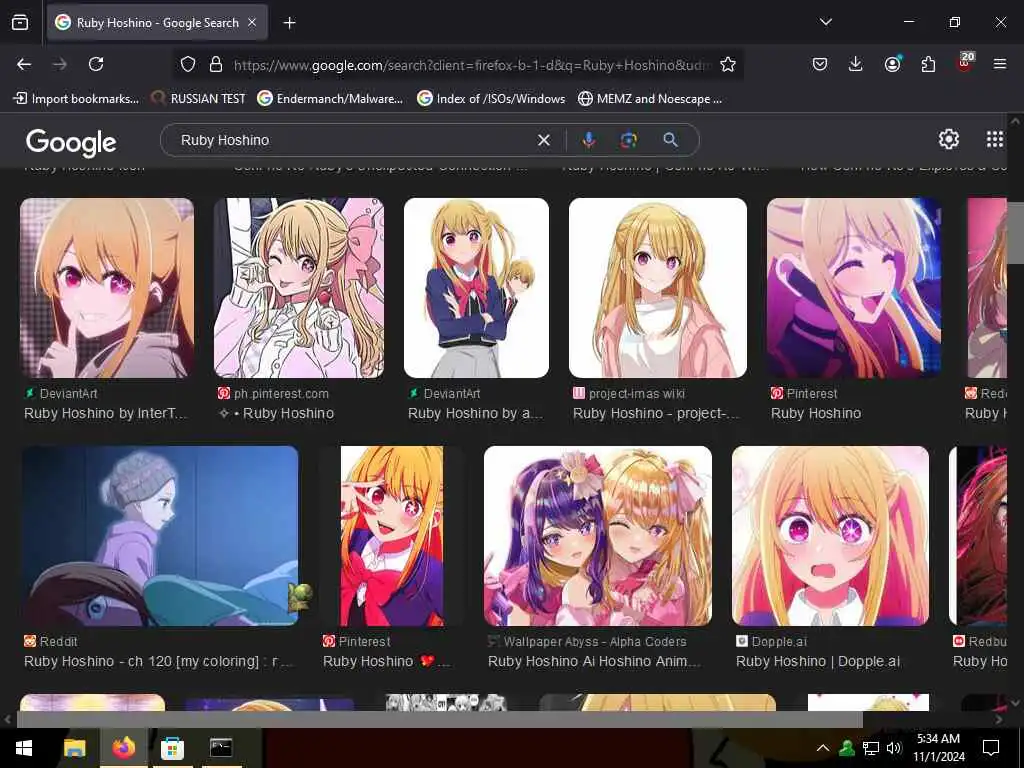List all tabs dropdown arrow

(x=825, y=22)
